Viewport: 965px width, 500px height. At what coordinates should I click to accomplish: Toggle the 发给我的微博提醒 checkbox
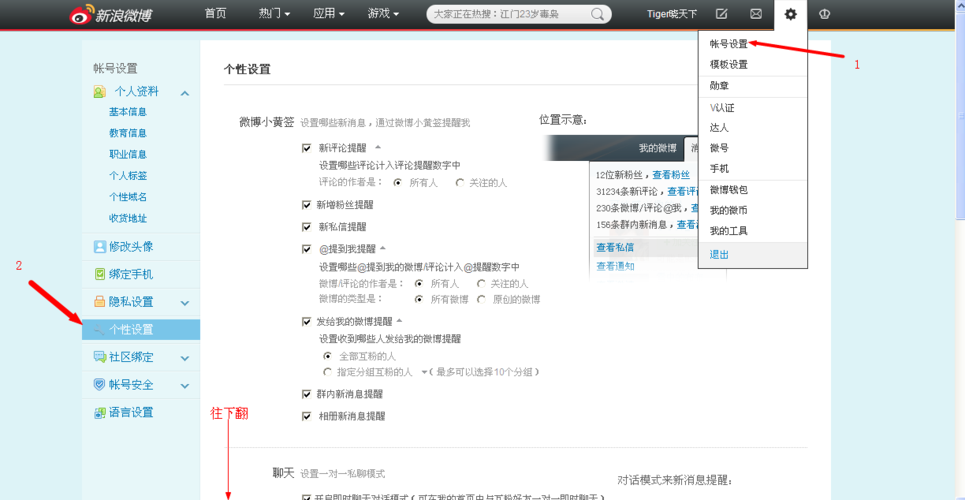coord(306,321)
